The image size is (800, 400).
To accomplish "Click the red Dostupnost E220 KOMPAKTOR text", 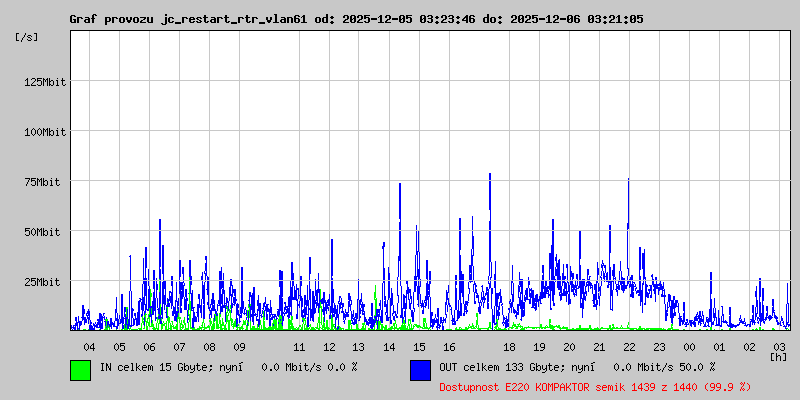I will pos(594,386).
